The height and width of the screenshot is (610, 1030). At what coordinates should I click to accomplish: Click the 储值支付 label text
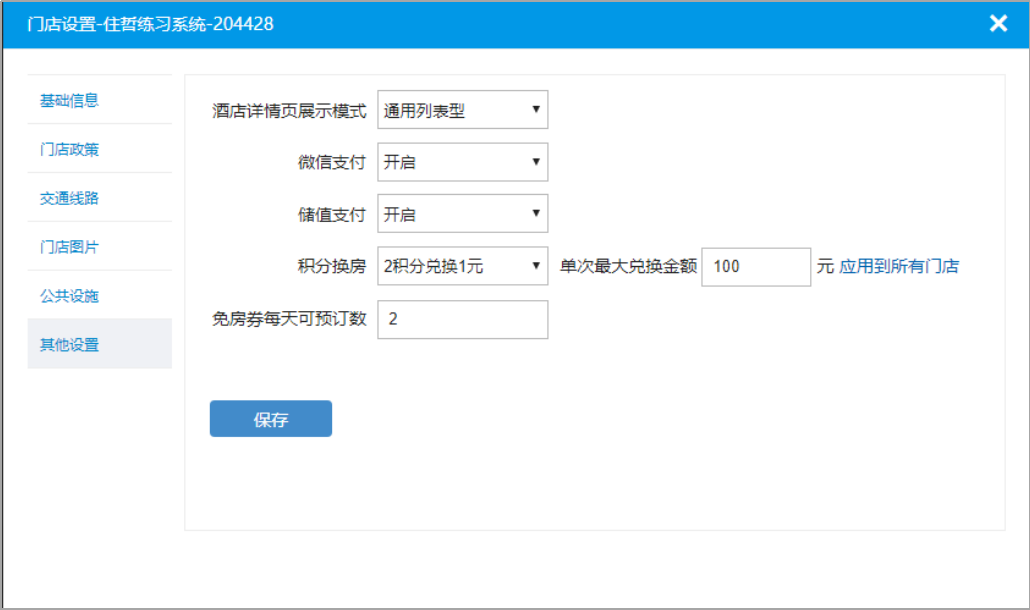(332, 214)
